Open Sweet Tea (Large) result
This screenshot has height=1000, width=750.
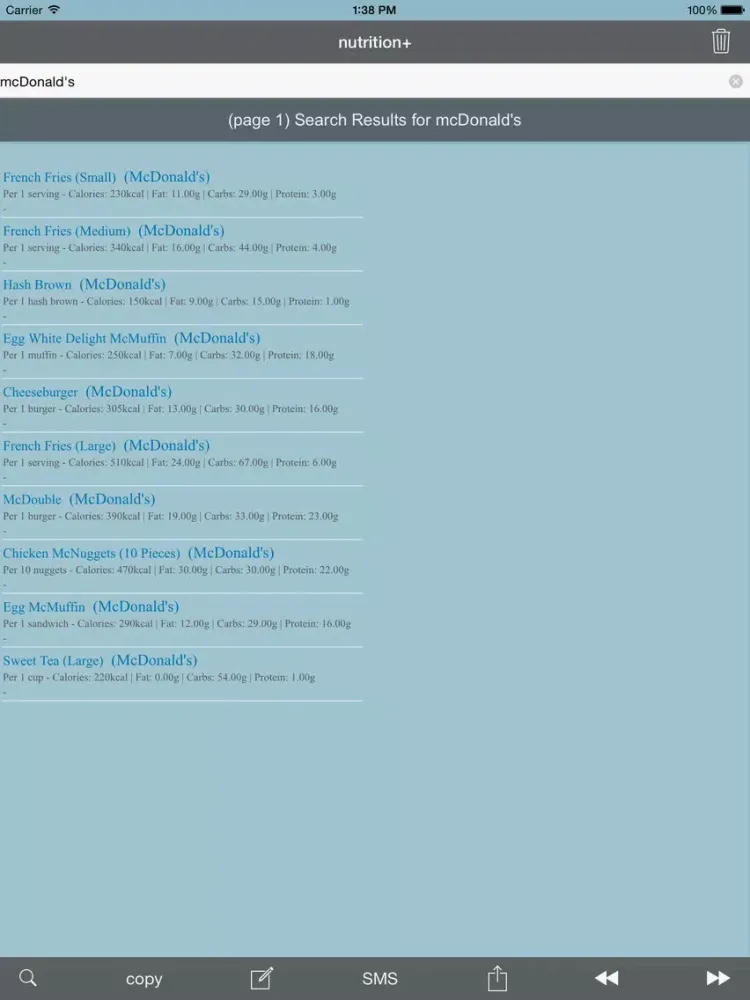100,660
